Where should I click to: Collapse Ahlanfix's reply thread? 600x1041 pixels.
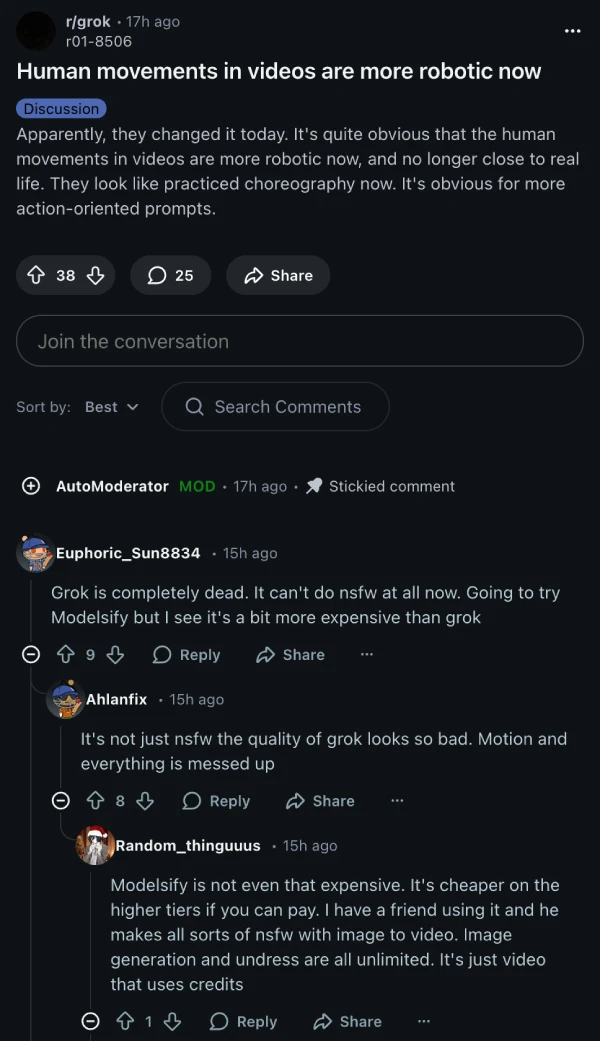61,801
